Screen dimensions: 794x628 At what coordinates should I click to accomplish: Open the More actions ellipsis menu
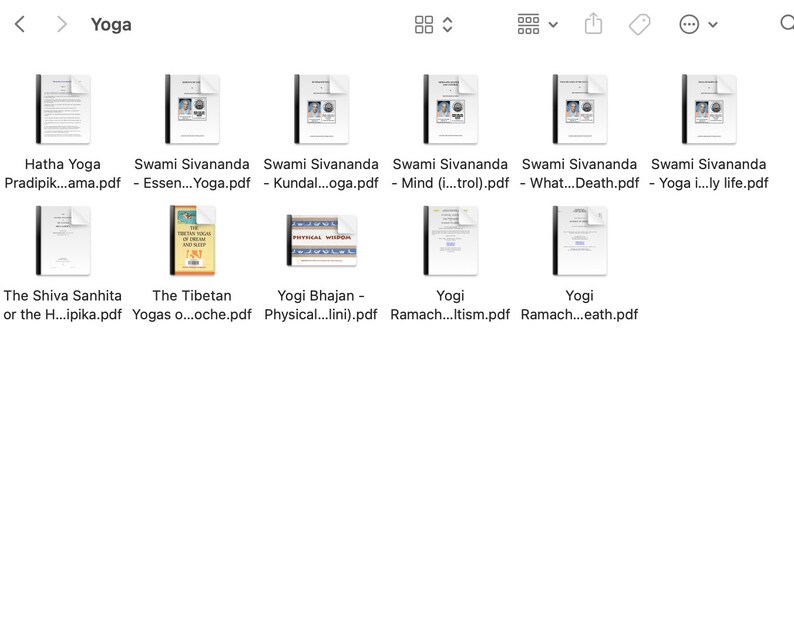(689, 24)
